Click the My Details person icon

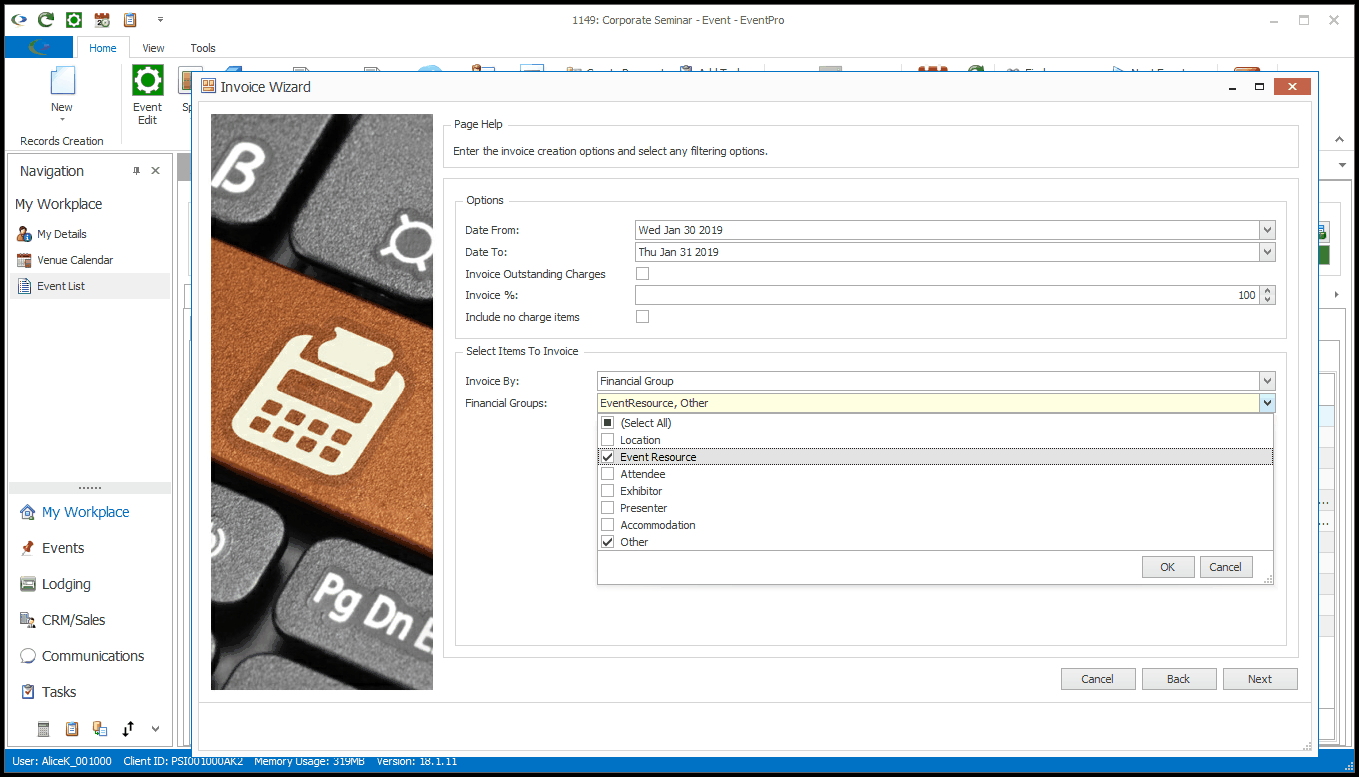(x=25, y=234)
